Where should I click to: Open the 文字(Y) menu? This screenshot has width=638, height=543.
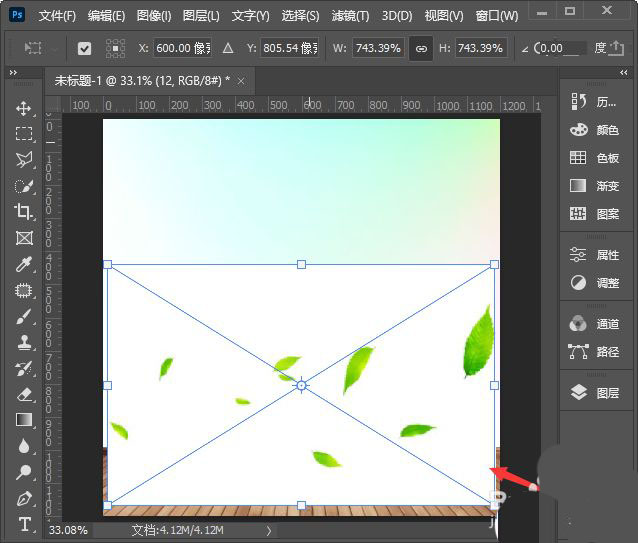(251, 16)
